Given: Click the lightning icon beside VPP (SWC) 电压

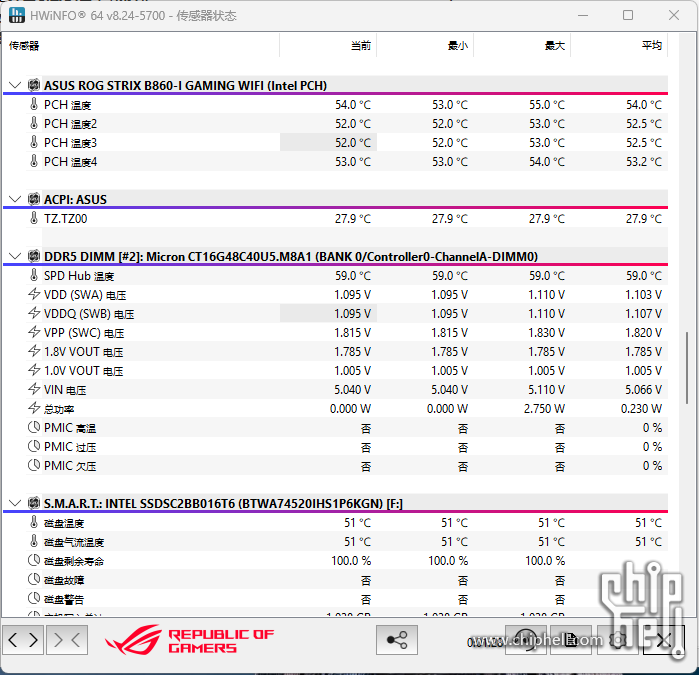Looking at the screenshot, I should [x=34, y=332].
